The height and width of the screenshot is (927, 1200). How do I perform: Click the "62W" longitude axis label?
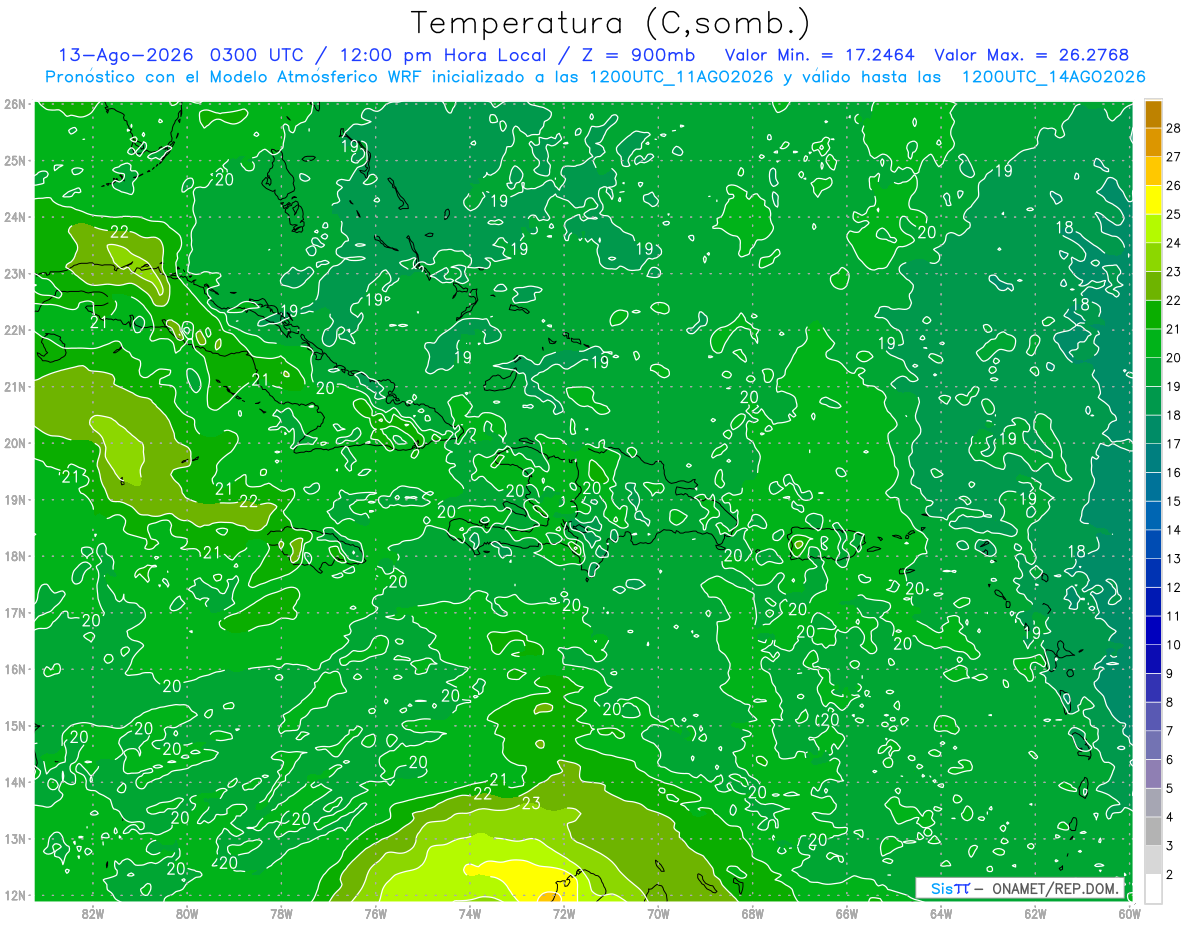(1035, 914)
